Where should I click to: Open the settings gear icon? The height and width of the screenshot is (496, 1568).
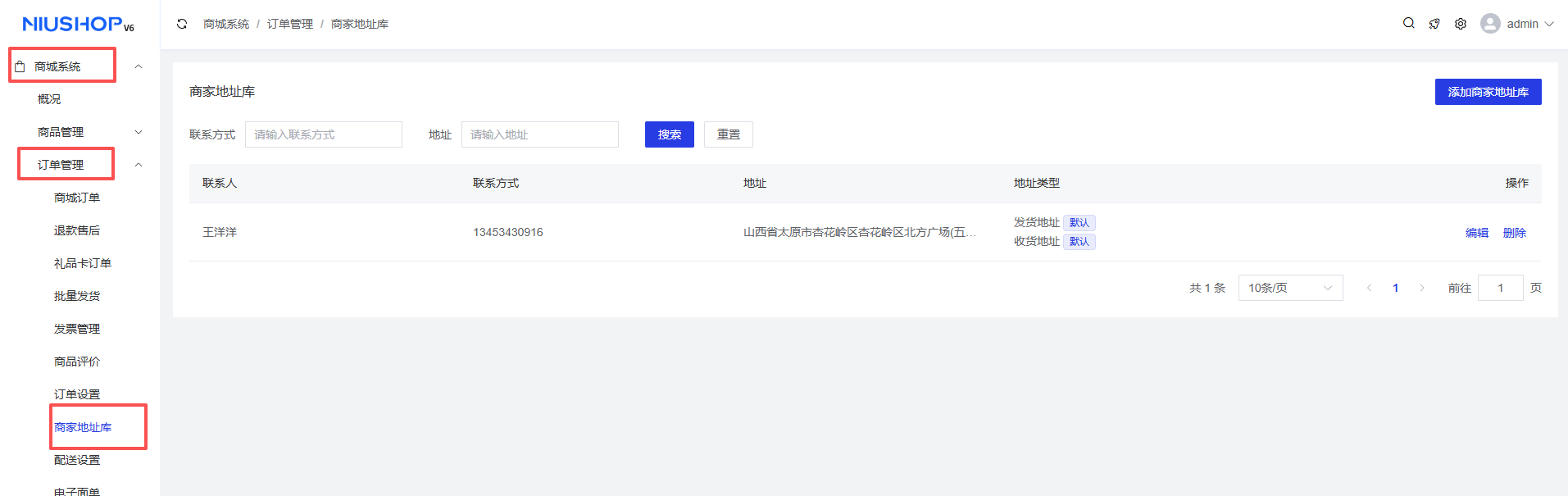(x=1461, y=24)
